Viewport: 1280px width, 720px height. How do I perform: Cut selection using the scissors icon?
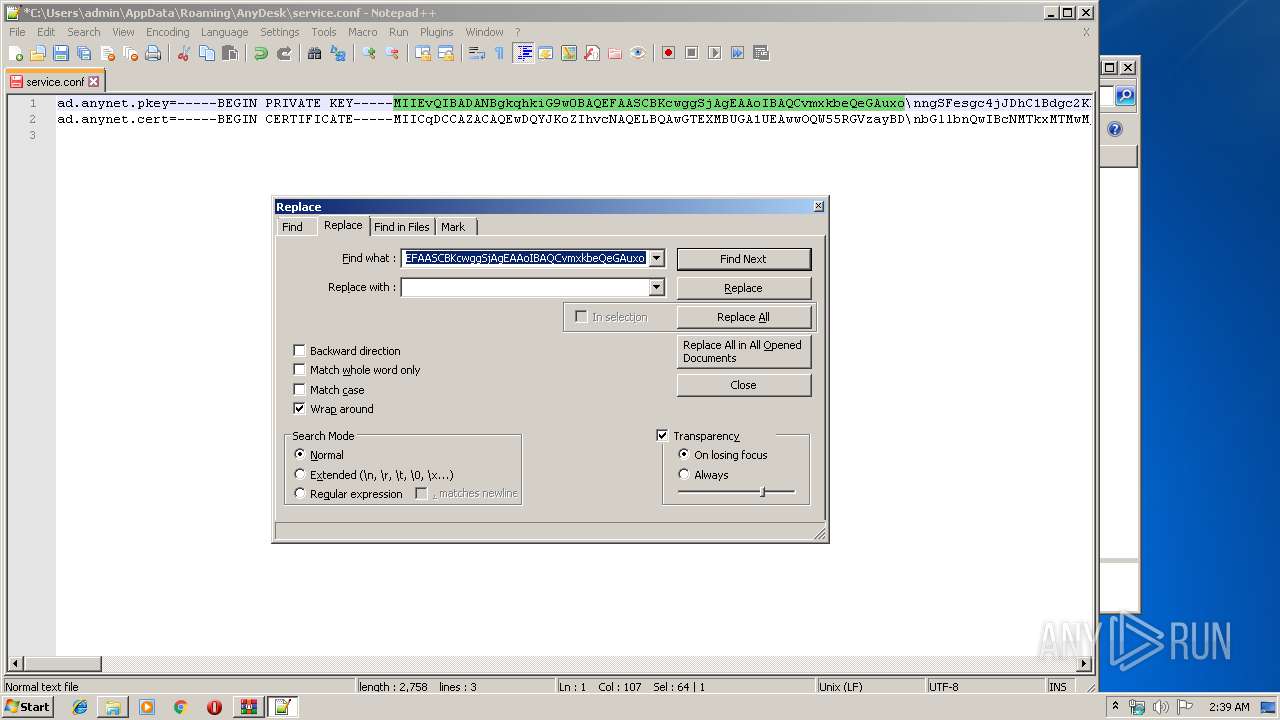point(184,53)
